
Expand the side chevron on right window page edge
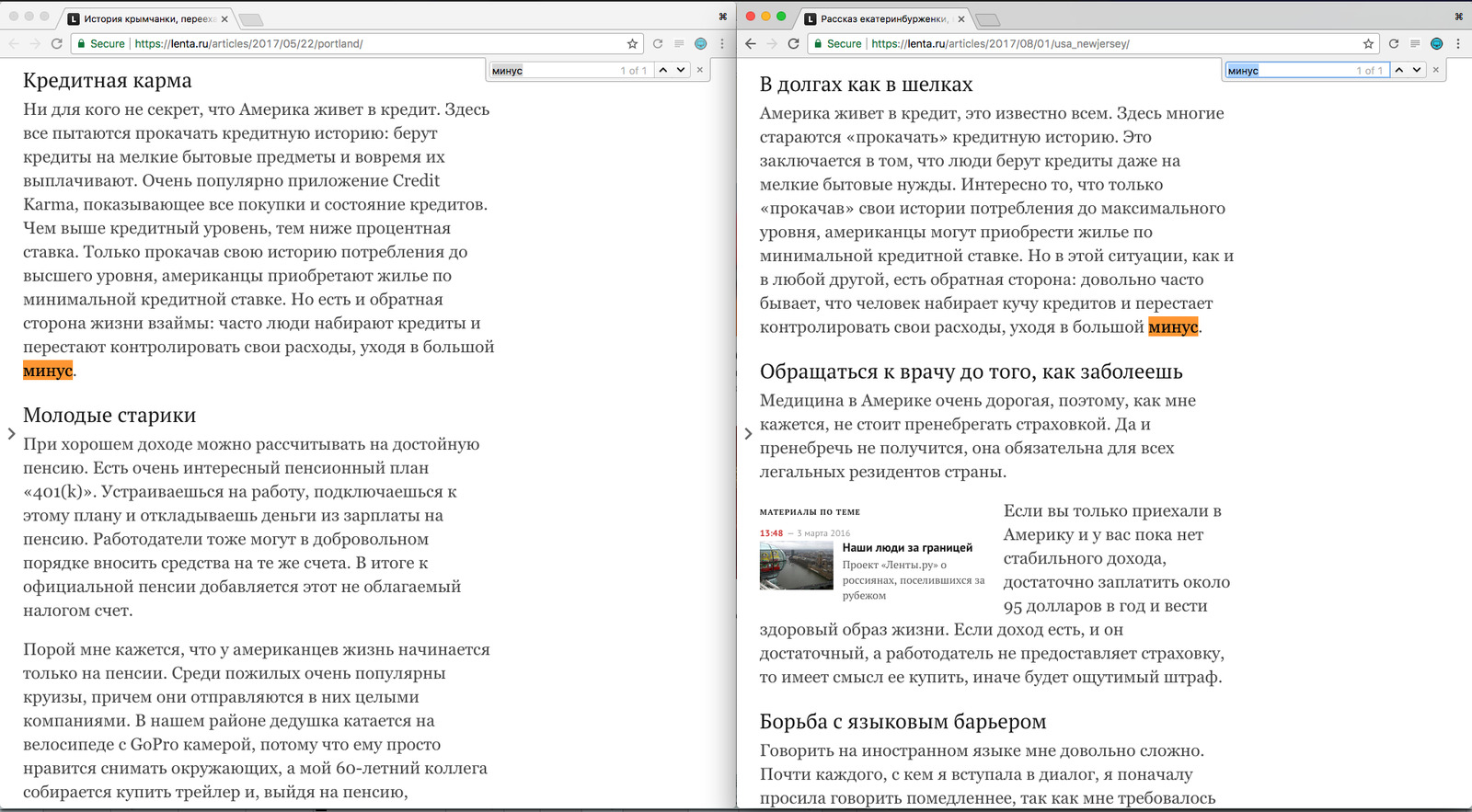tap(748, 433)
